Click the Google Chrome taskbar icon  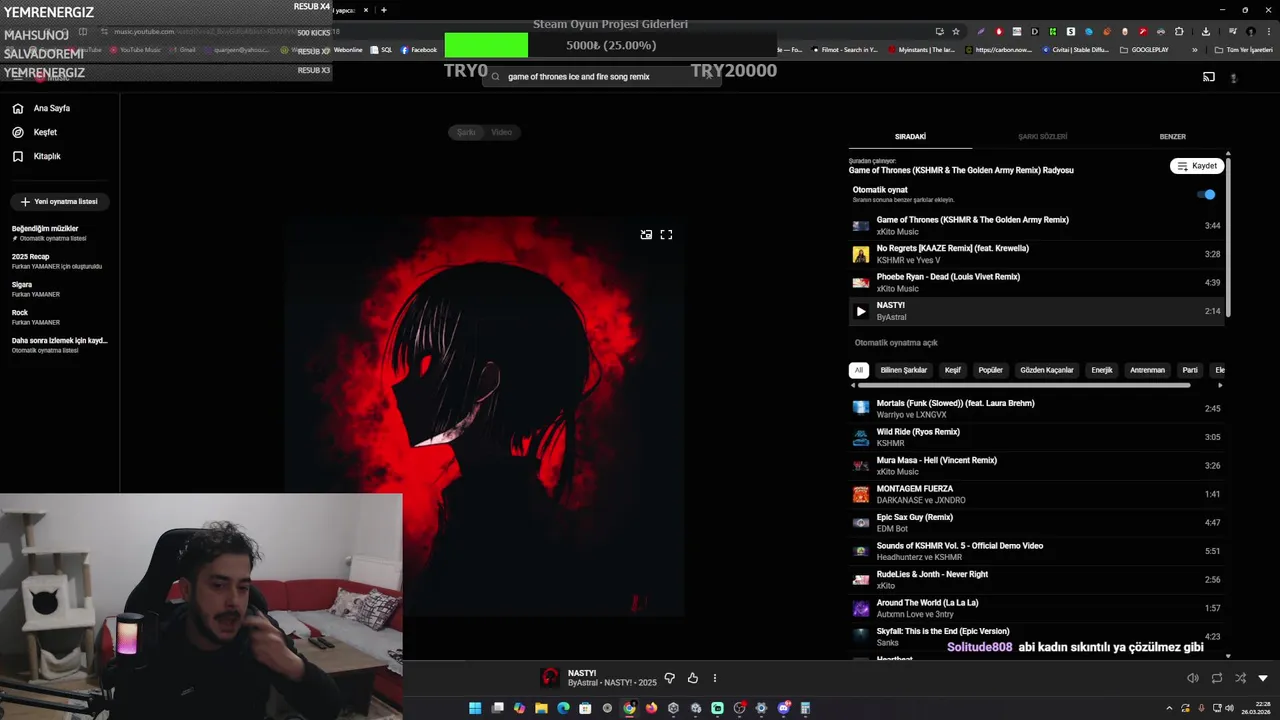point(629,708)
